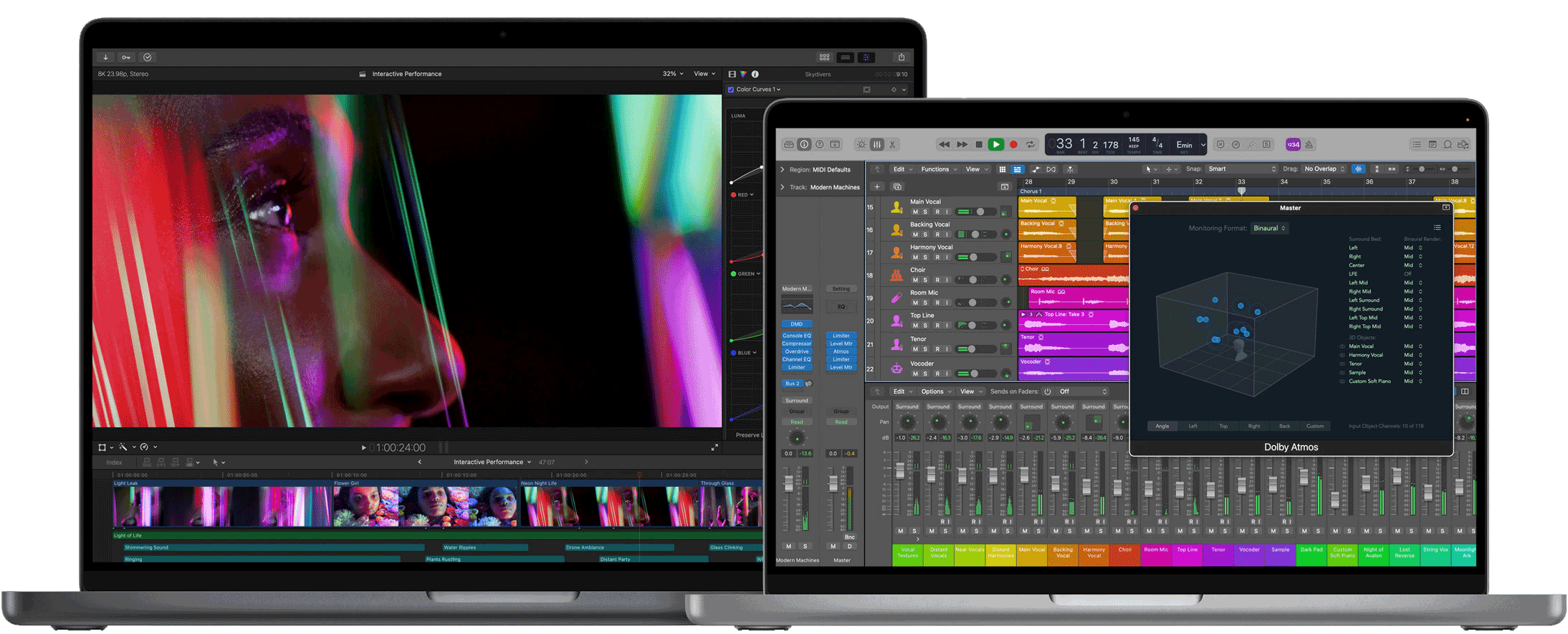The width and height of the screenshot is (1568, 634).
Task: Open the View menu in the Logic mixer
Action: pos(971,392)
